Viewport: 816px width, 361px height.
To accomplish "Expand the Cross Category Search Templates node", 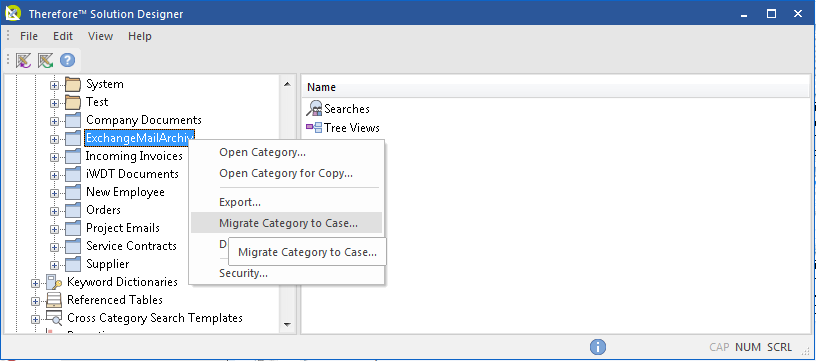I will [x=35, y=319].
